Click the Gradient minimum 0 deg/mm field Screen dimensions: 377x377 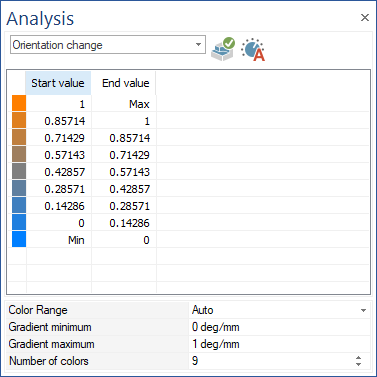coord(279,327)
